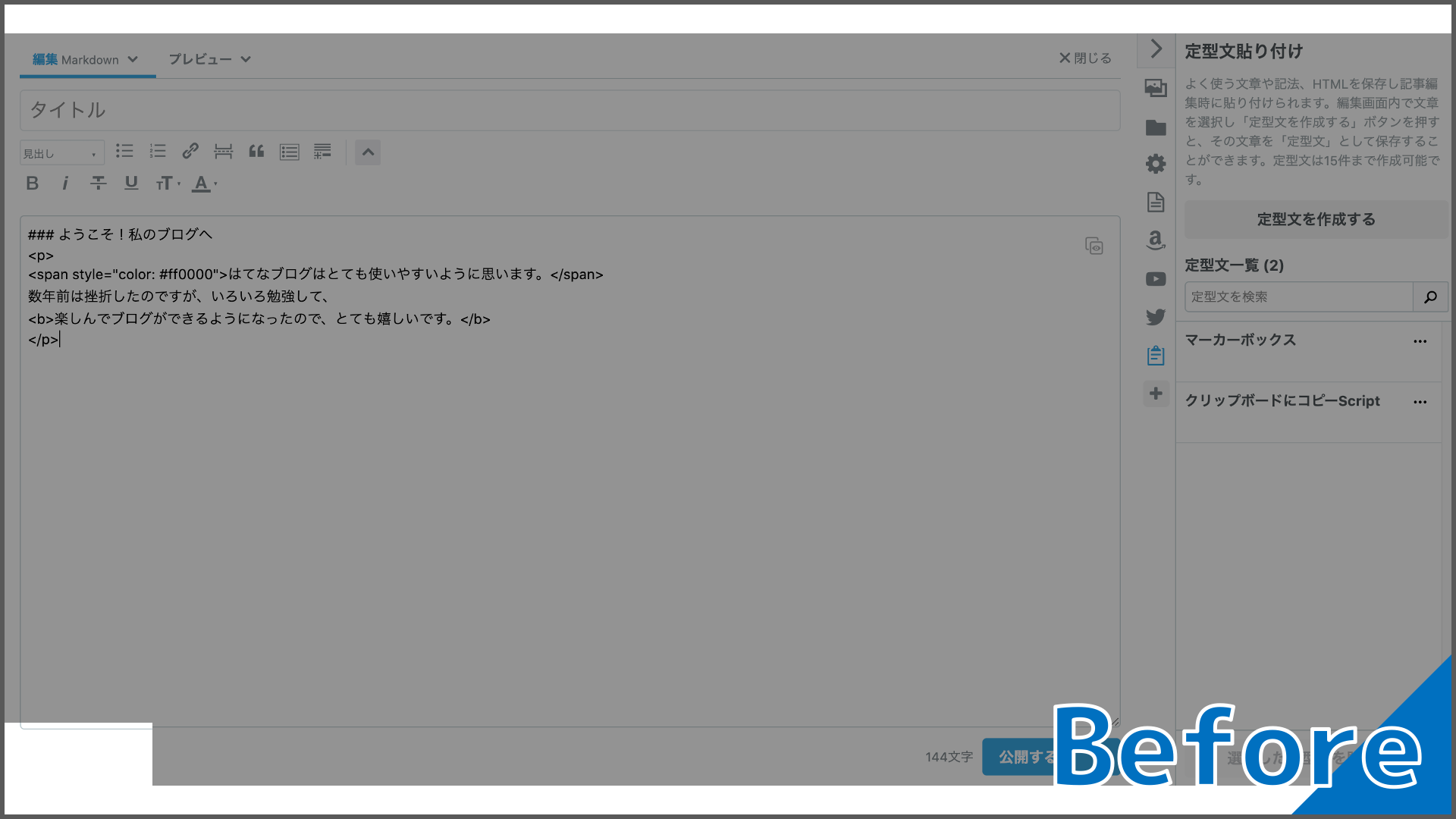Click in the Markdown text editor area
This screenshot has width=1456, height=819.
(x=570, y=472)
